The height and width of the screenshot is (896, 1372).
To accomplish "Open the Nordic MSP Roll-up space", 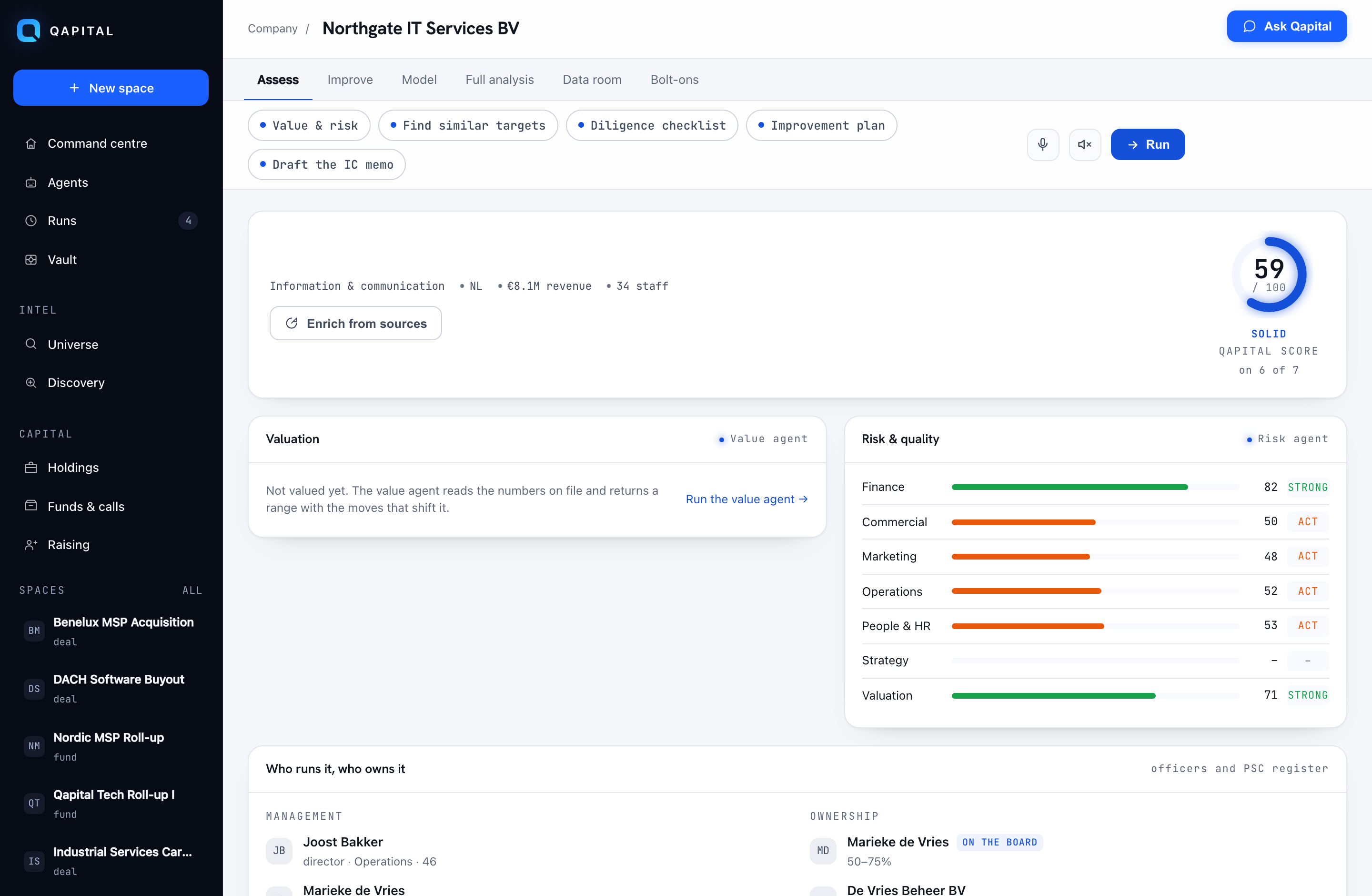I will 111,746.
